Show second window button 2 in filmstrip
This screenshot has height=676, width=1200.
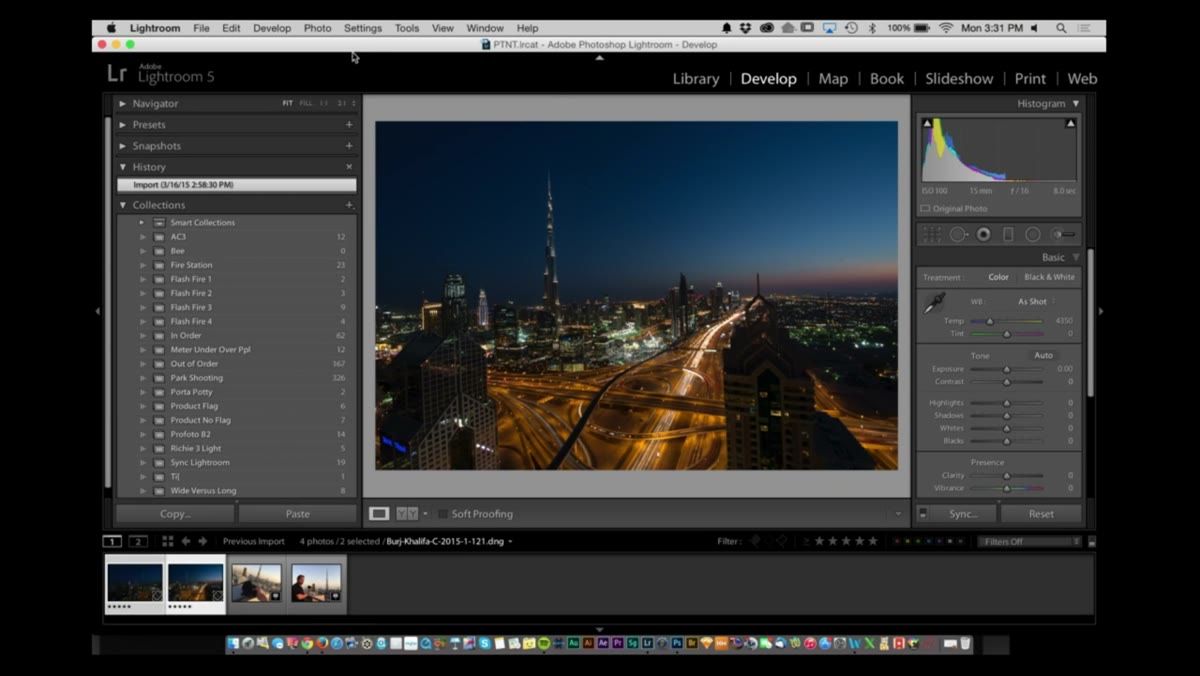138,541
